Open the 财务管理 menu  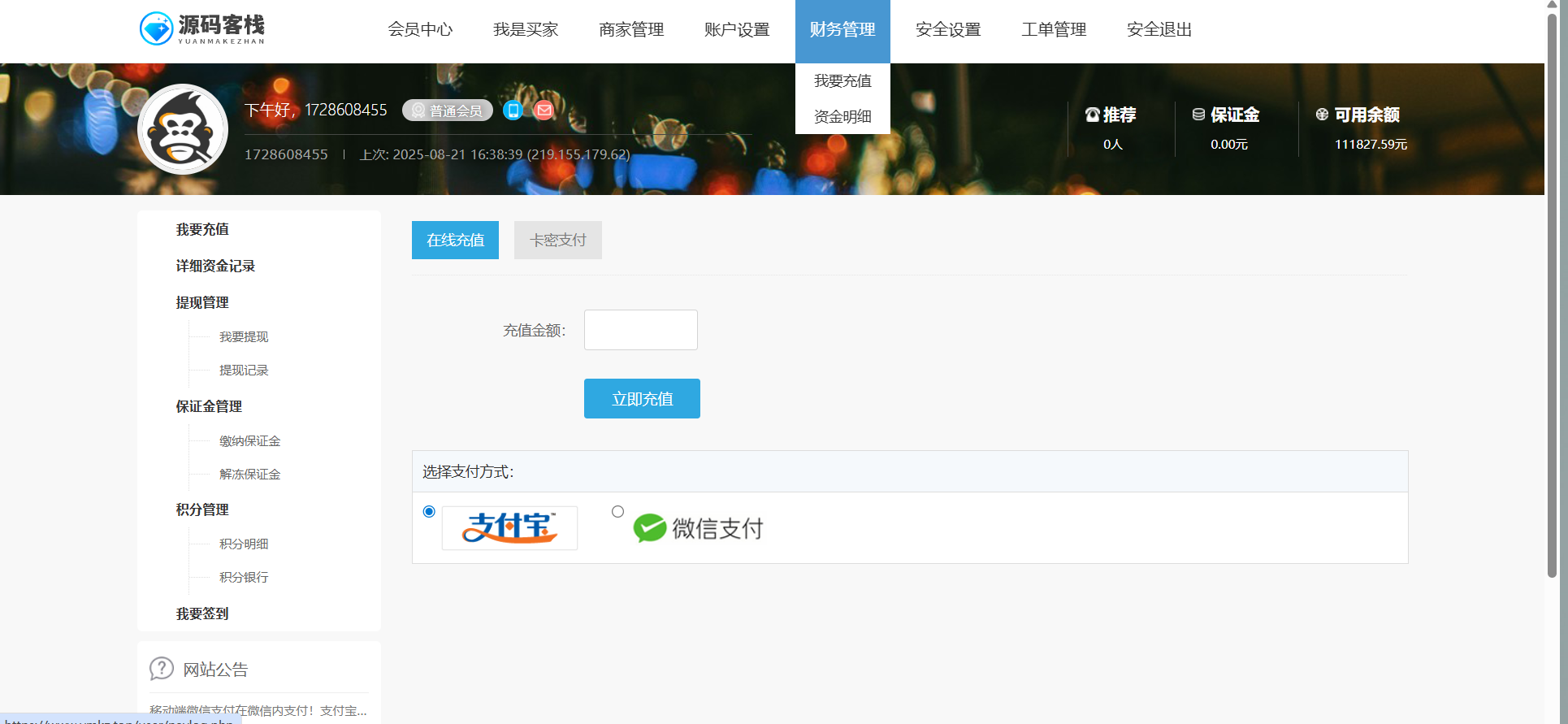click(x=842, y=30)
